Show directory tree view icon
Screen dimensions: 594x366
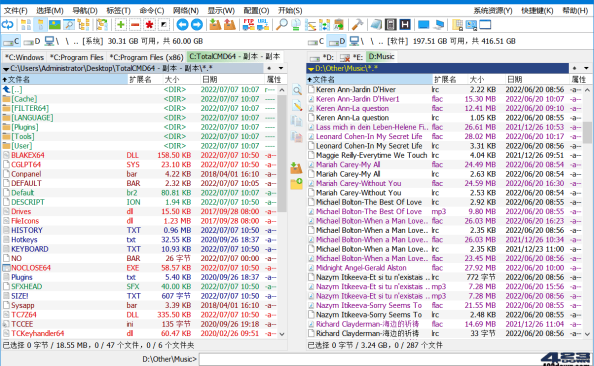point(83,25)
